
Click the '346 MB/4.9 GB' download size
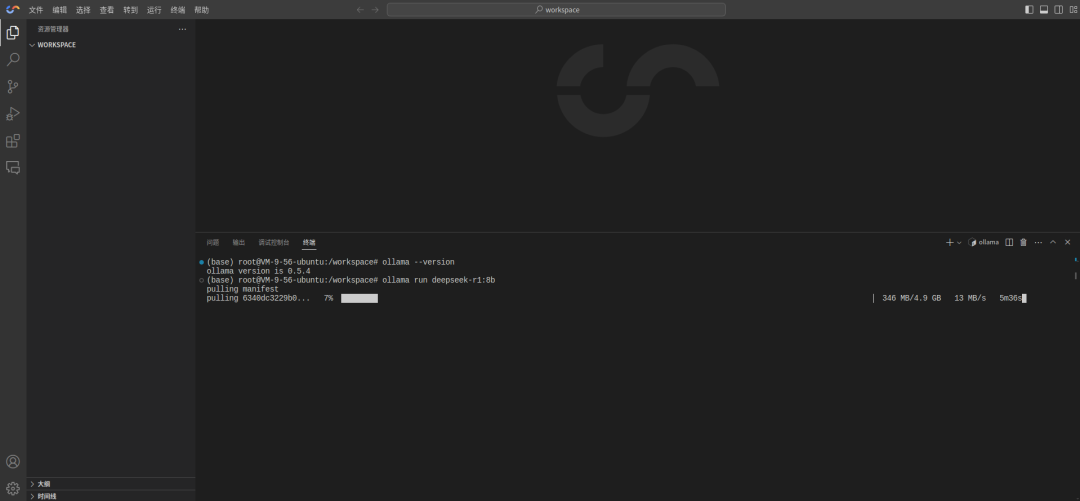pos(911,298)
